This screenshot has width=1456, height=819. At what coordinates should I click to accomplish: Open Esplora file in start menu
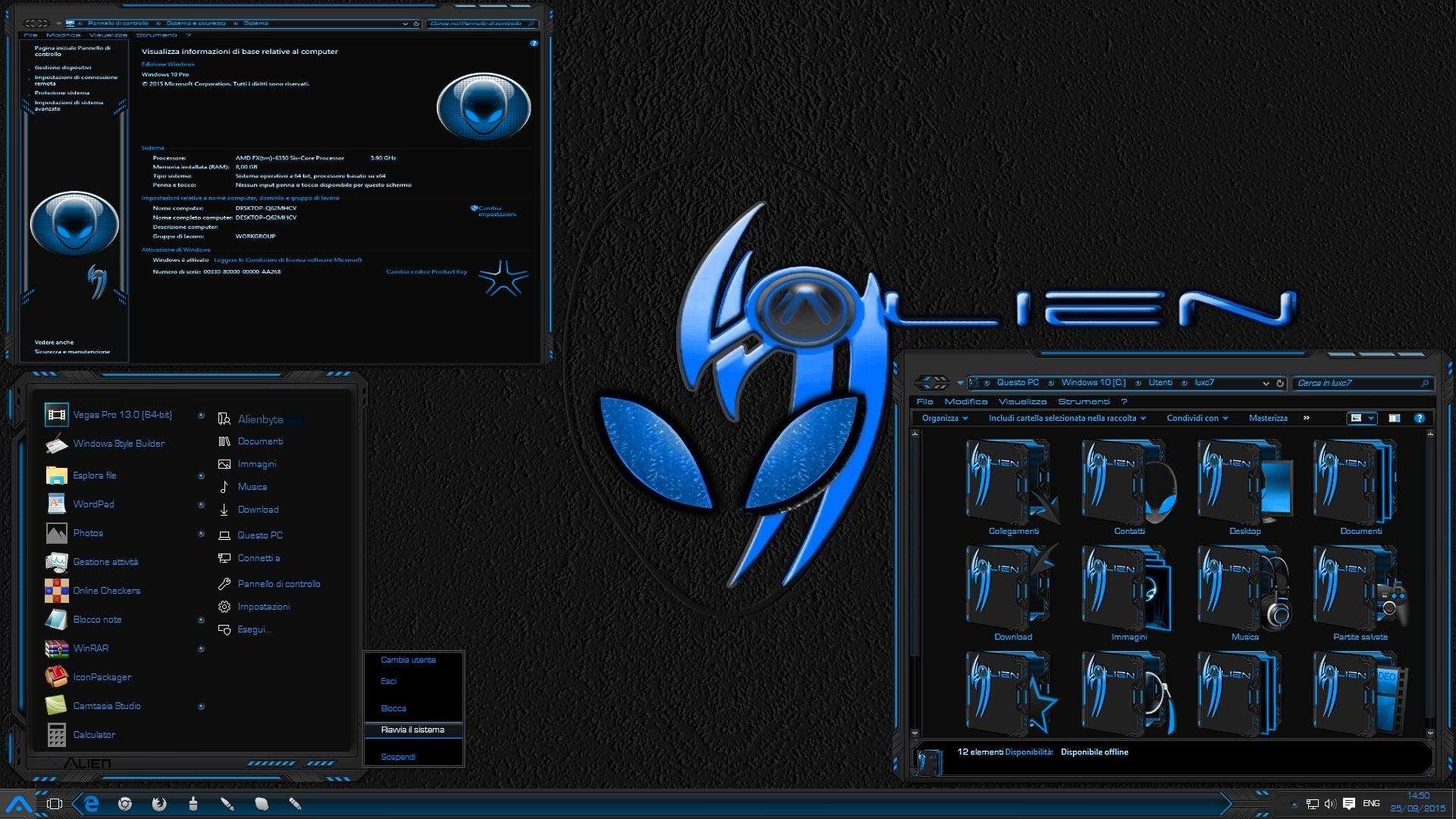[95, 475]
